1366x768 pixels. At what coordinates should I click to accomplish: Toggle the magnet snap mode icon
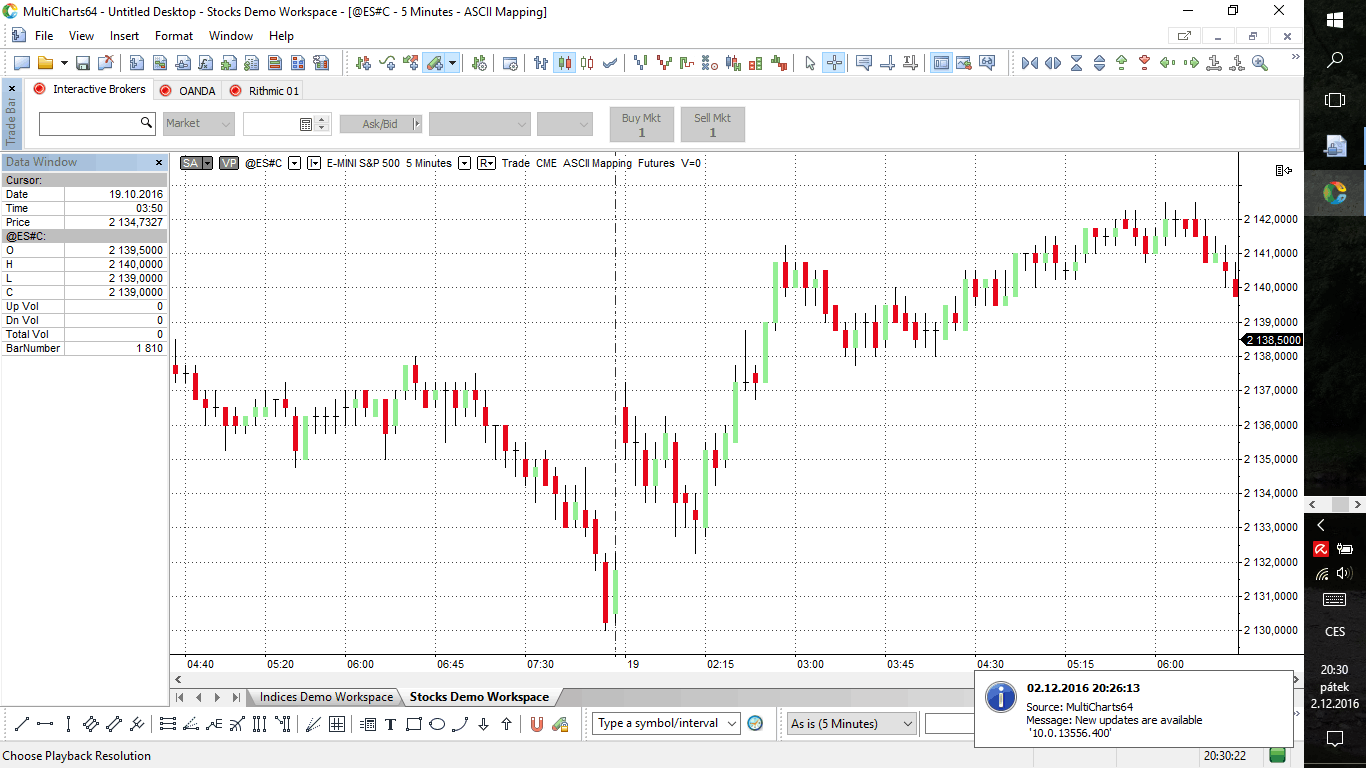point(537,724)
